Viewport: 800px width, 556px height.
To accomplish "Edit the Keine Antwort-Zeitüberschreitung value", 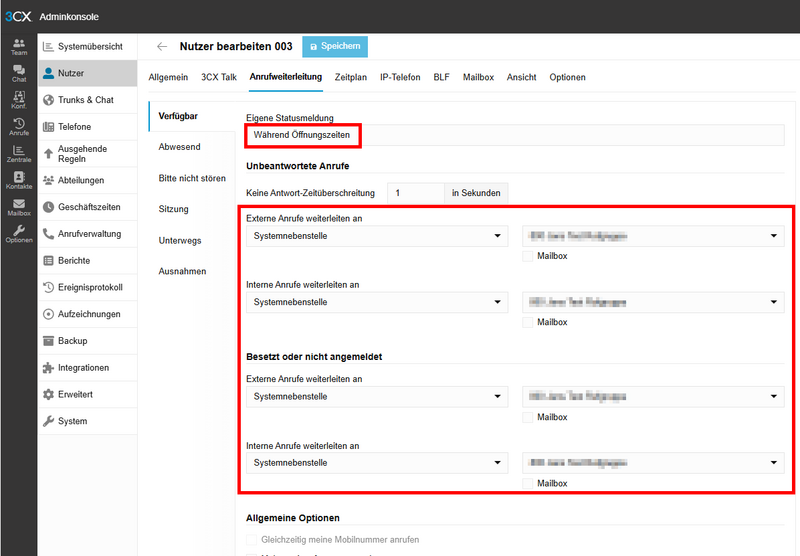I will 415,193.
